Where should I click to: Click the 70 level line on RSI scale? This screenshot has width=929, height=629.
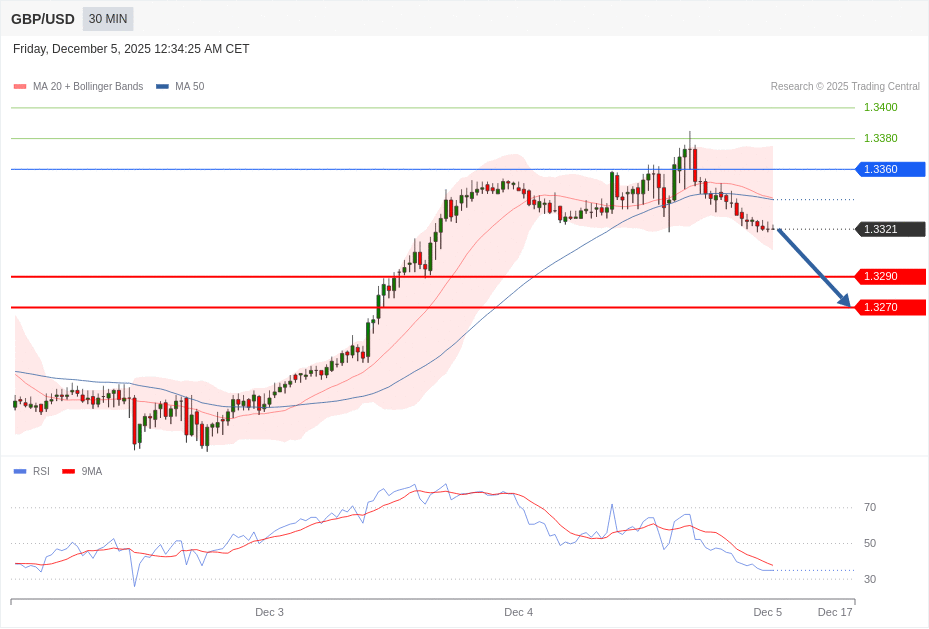[869, 507]
